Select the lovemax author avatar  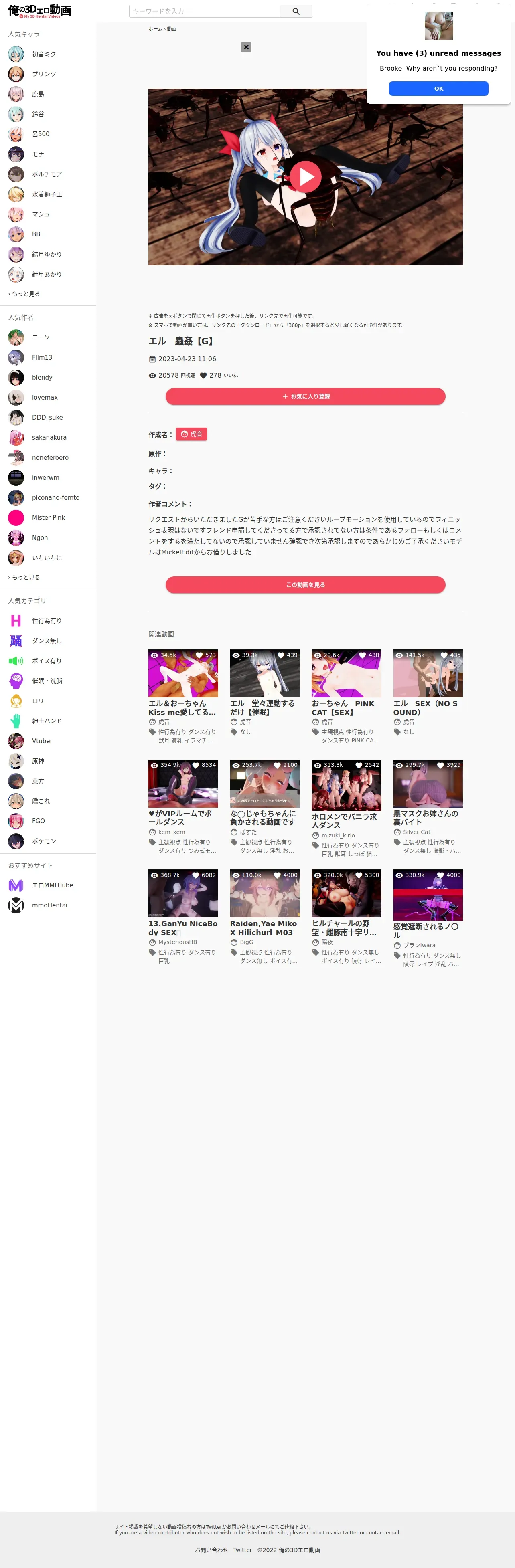[16, 398]
